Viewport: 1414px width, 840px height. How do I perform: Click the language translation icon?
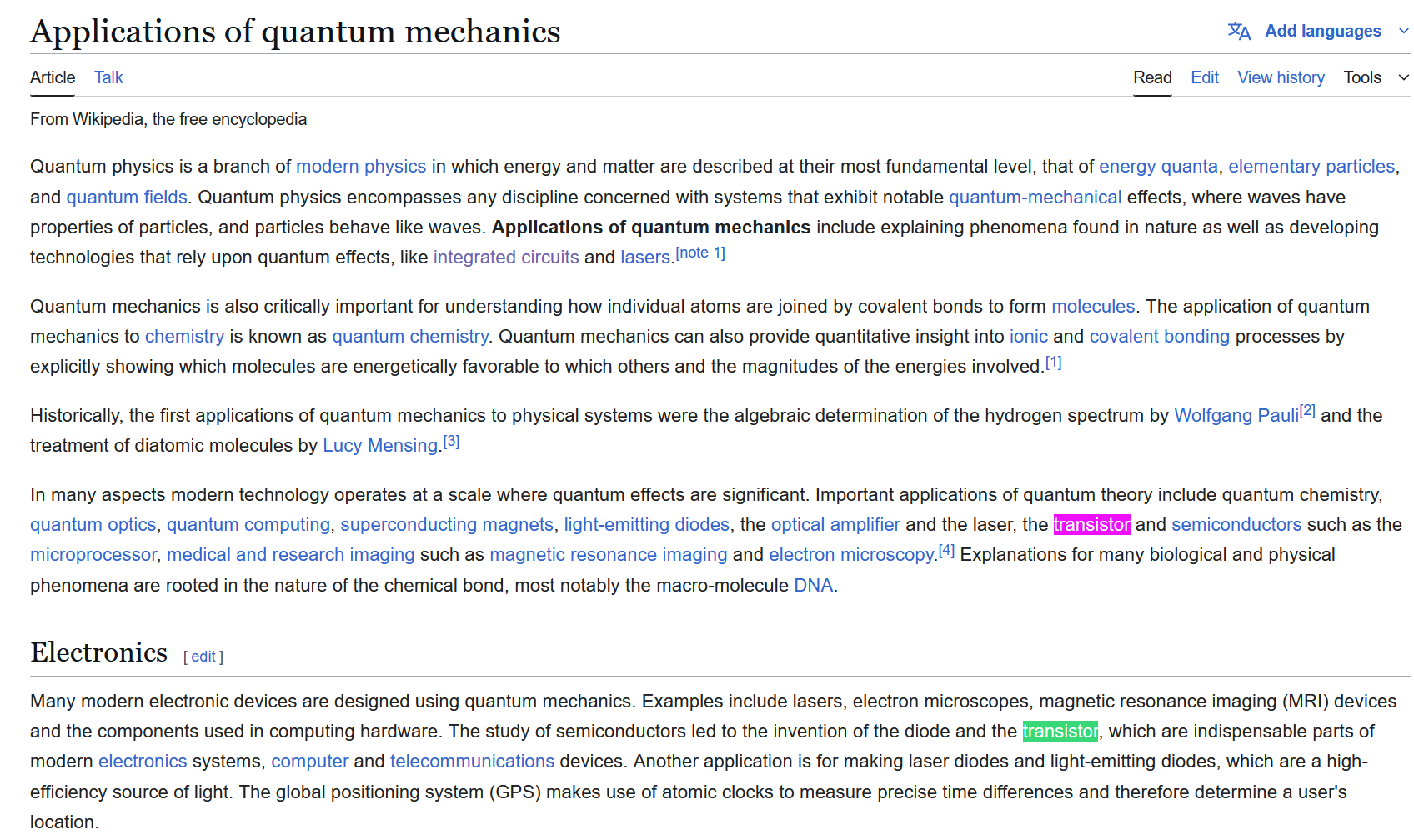tap(1239, 31)
